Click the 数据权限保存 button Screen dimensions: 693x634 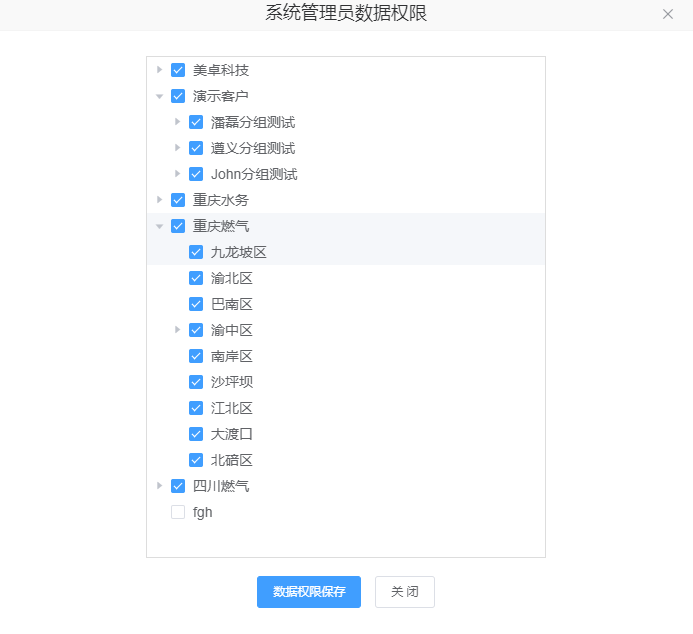(309, 591)
